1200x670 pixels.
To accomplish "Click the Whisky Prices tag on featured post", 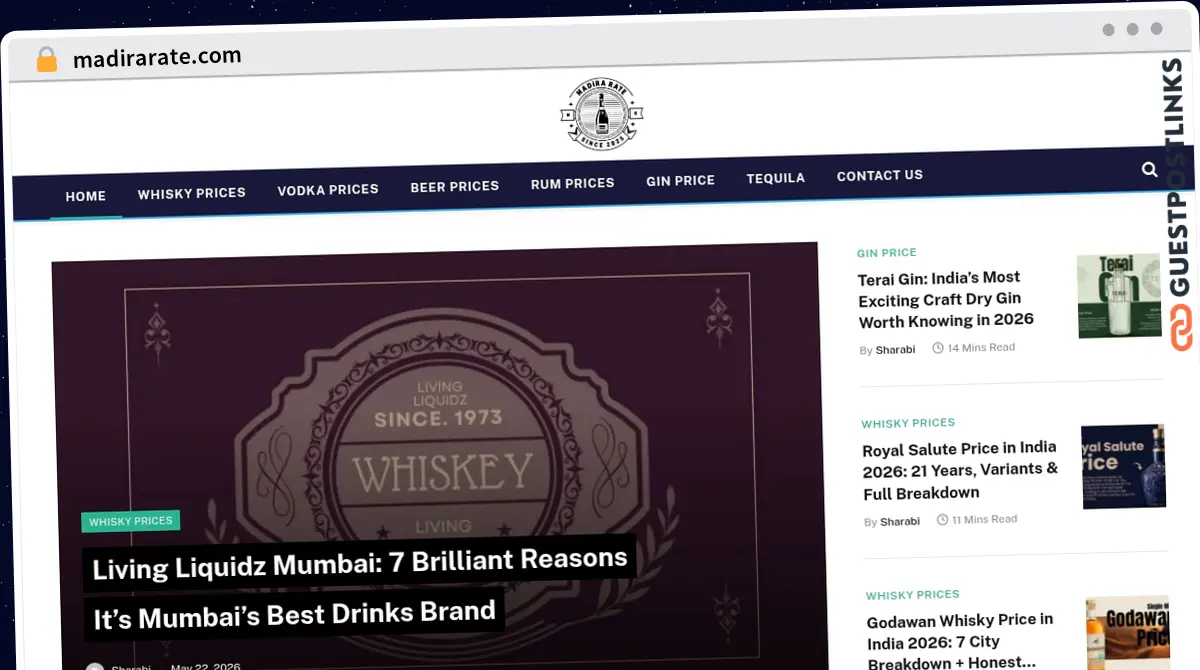I will coord(131,521).
